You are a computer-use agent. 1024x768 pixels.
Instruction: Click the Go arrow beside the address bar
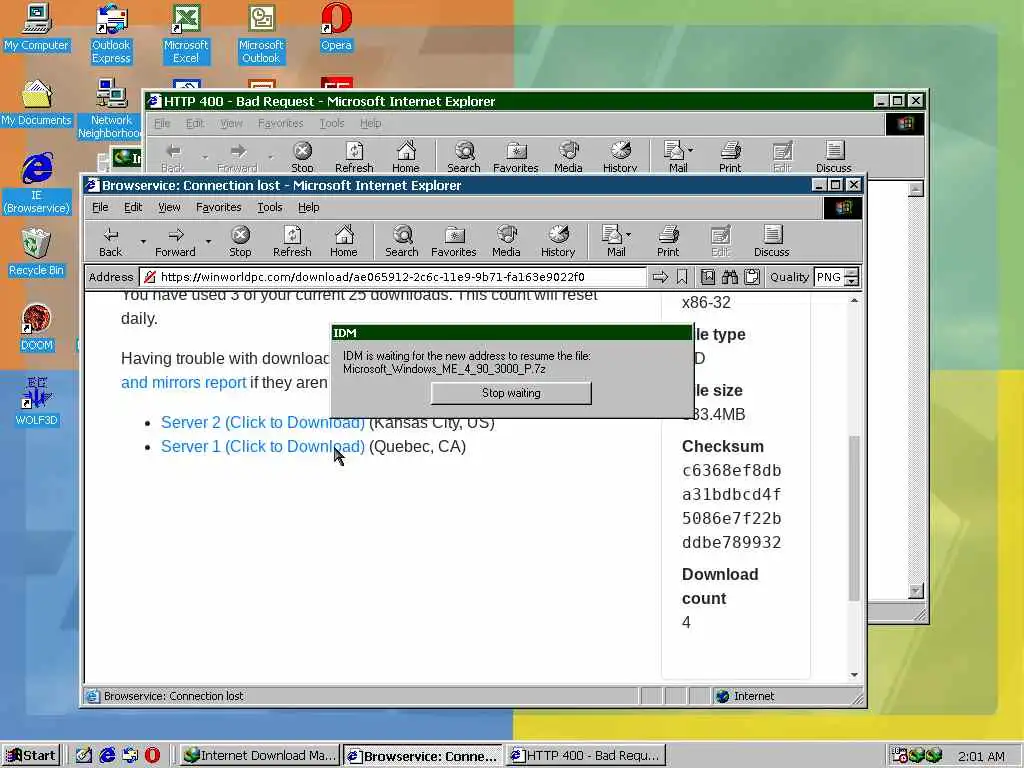pos(660,277)
